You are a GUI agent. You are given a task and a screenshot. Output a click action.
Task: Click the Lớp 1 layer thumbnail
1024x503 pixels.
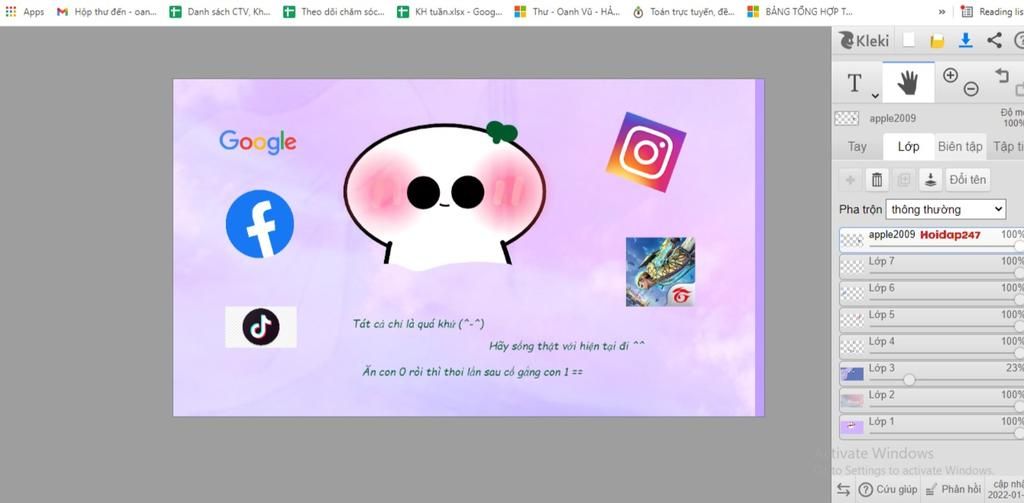852,427
